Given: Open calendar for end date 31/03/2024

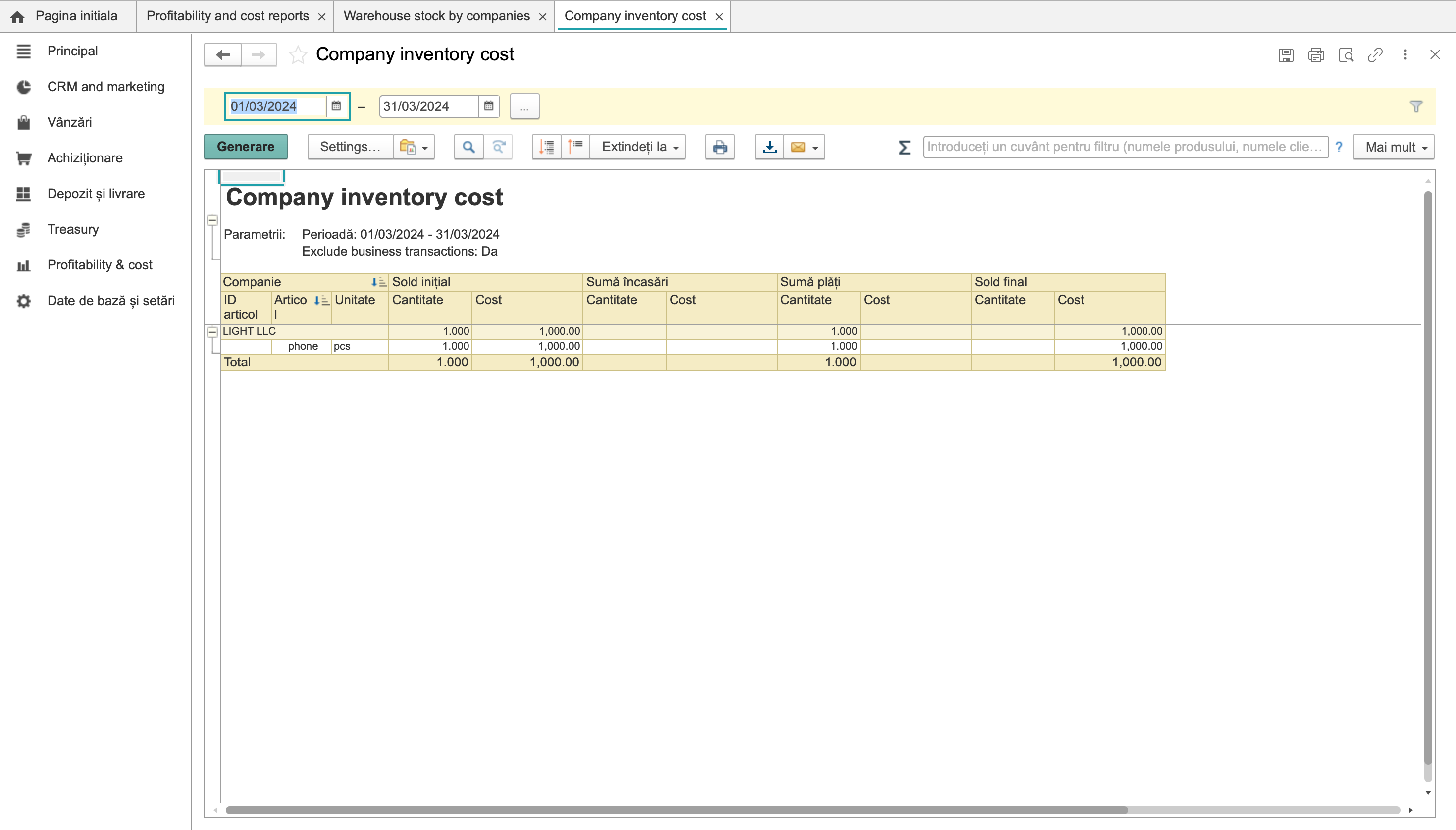Looking at the screenshot, I should click(x=489, y=106).
